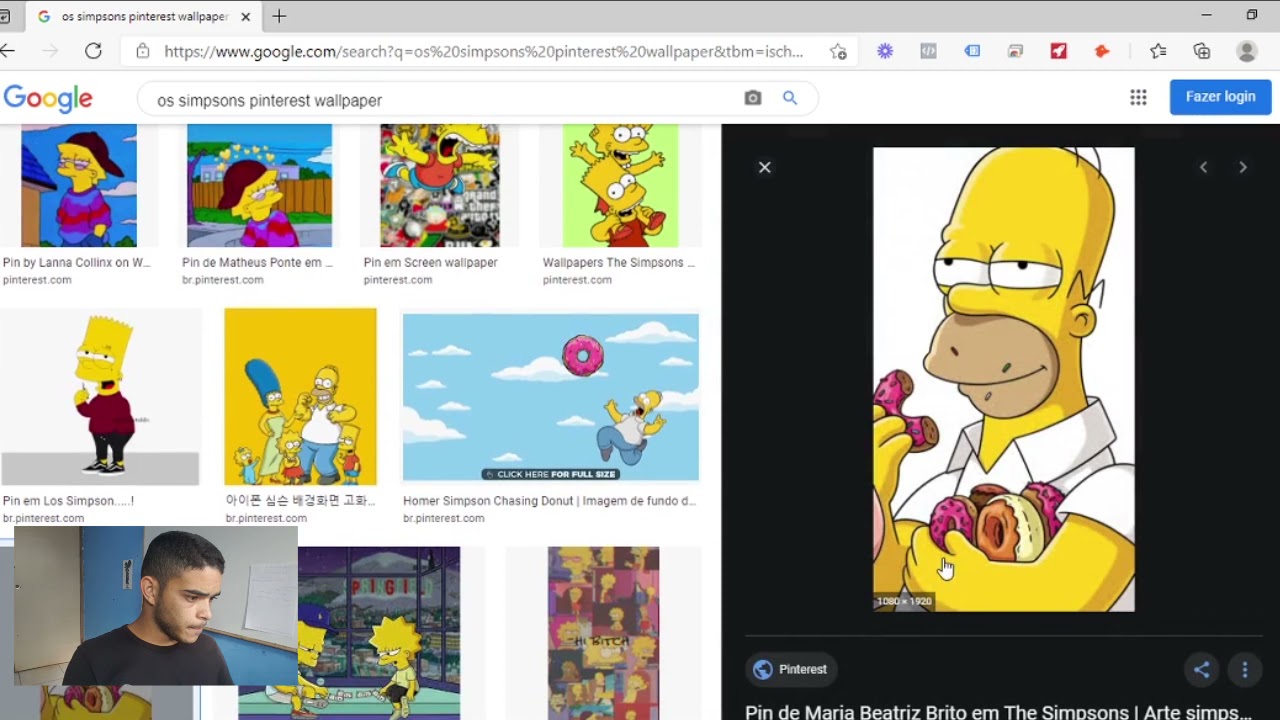This screenshot has height=720, width=1280.
Task: Visit the Pinterest source chip
Action: point(791,669)
